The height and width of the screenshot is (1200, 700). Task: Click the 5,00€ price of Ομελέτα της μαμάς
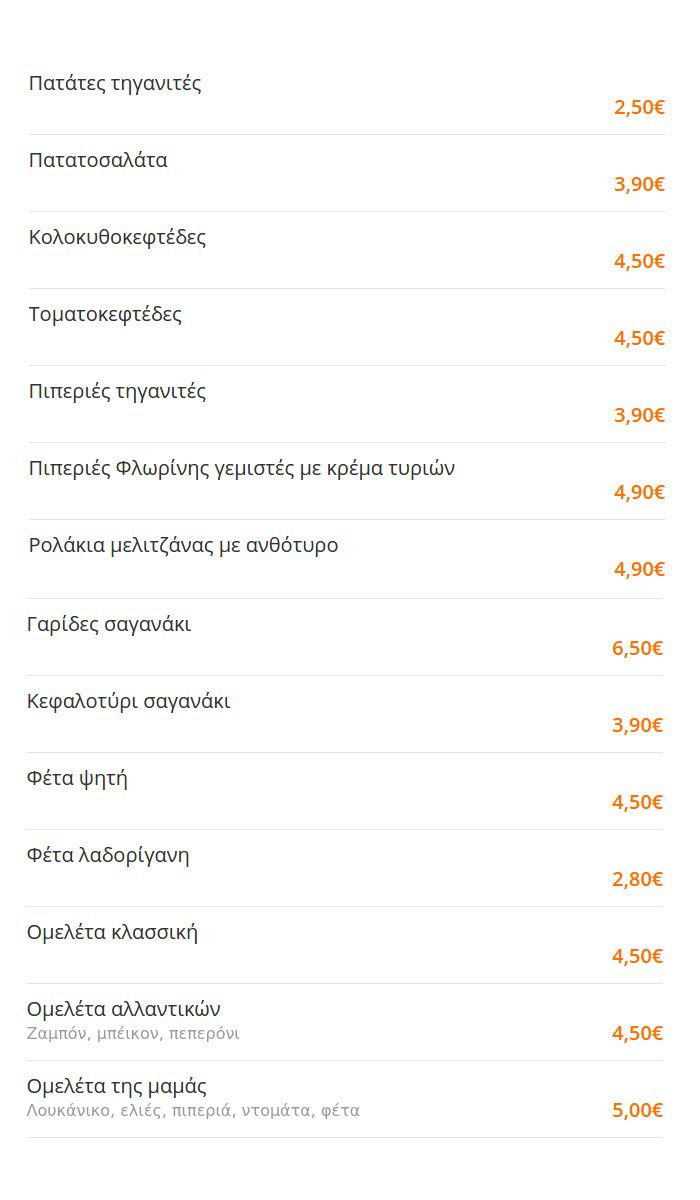point(637,1110)
